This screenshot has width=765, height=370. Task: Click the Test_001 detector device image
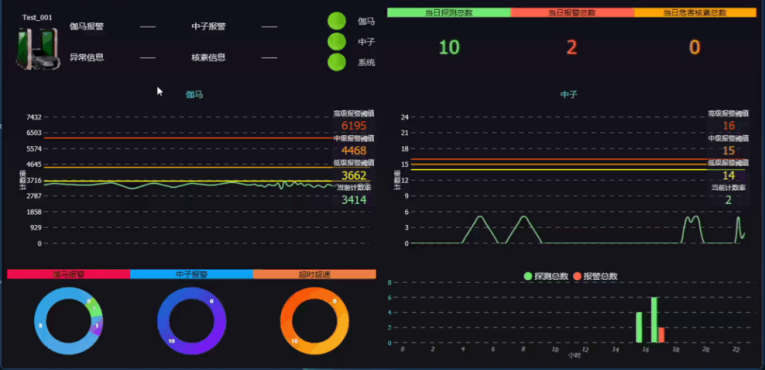click(38, 48)
